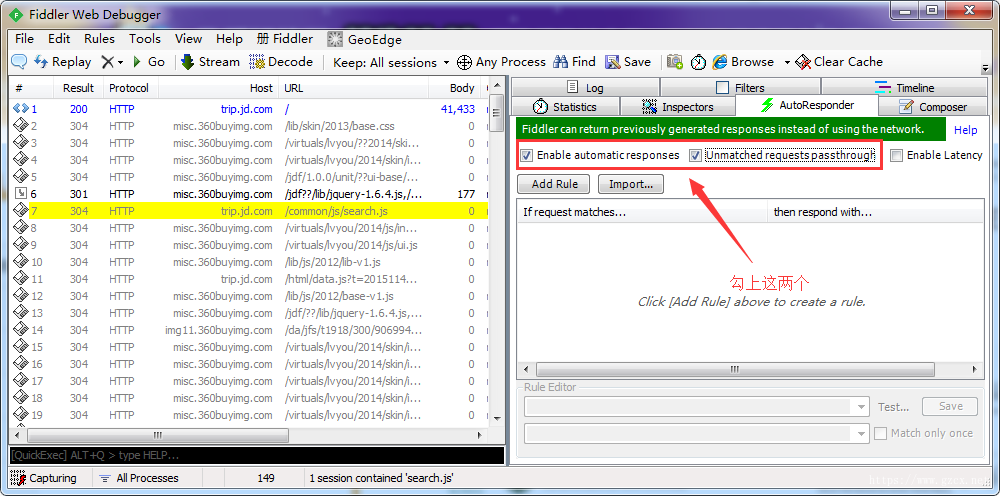Select highlighted session 7 search.js
This screenshot has height=496, width=1000.
pos(249,211)
